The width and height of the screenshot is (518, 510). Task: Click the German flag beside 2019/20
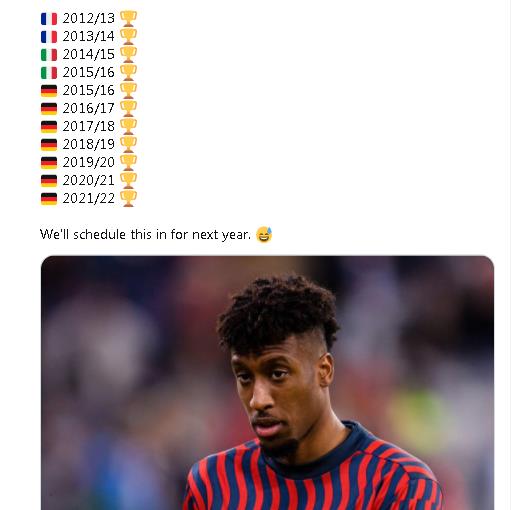[x=49, y=163]
